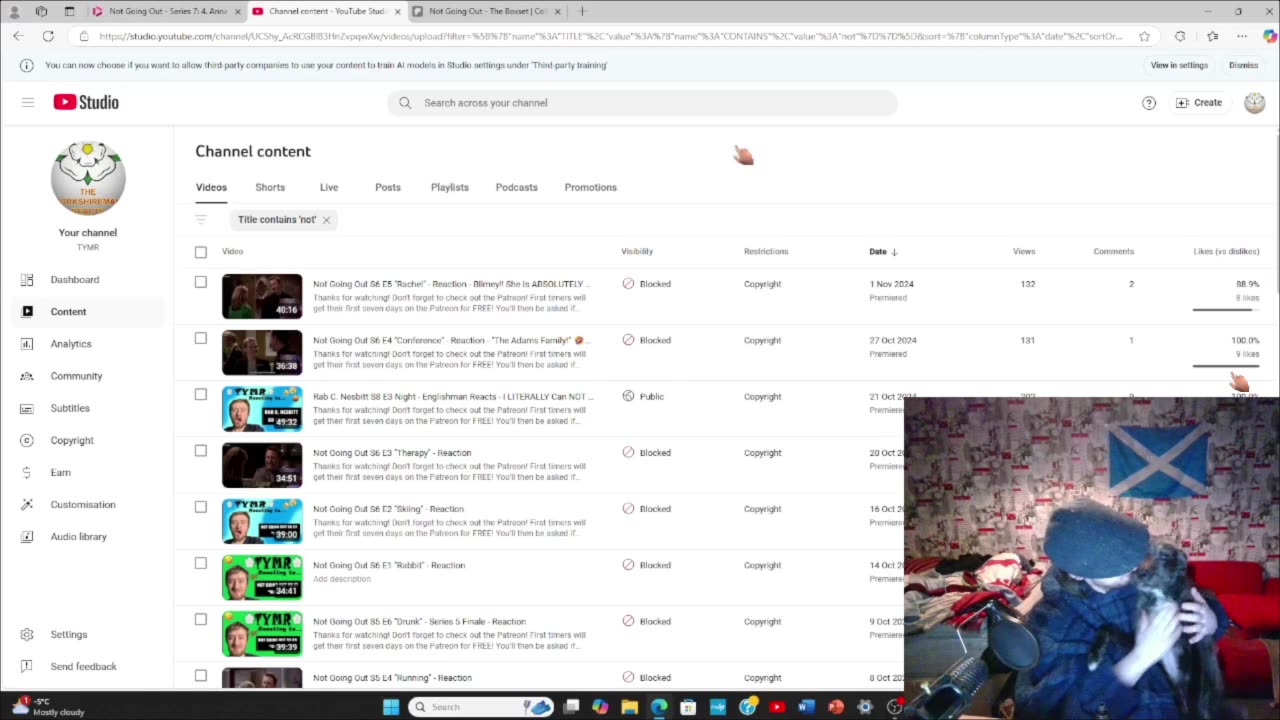The image size is (1280, 720).
Task: Click the Views column header
Action: click(x=1024, y=252)
